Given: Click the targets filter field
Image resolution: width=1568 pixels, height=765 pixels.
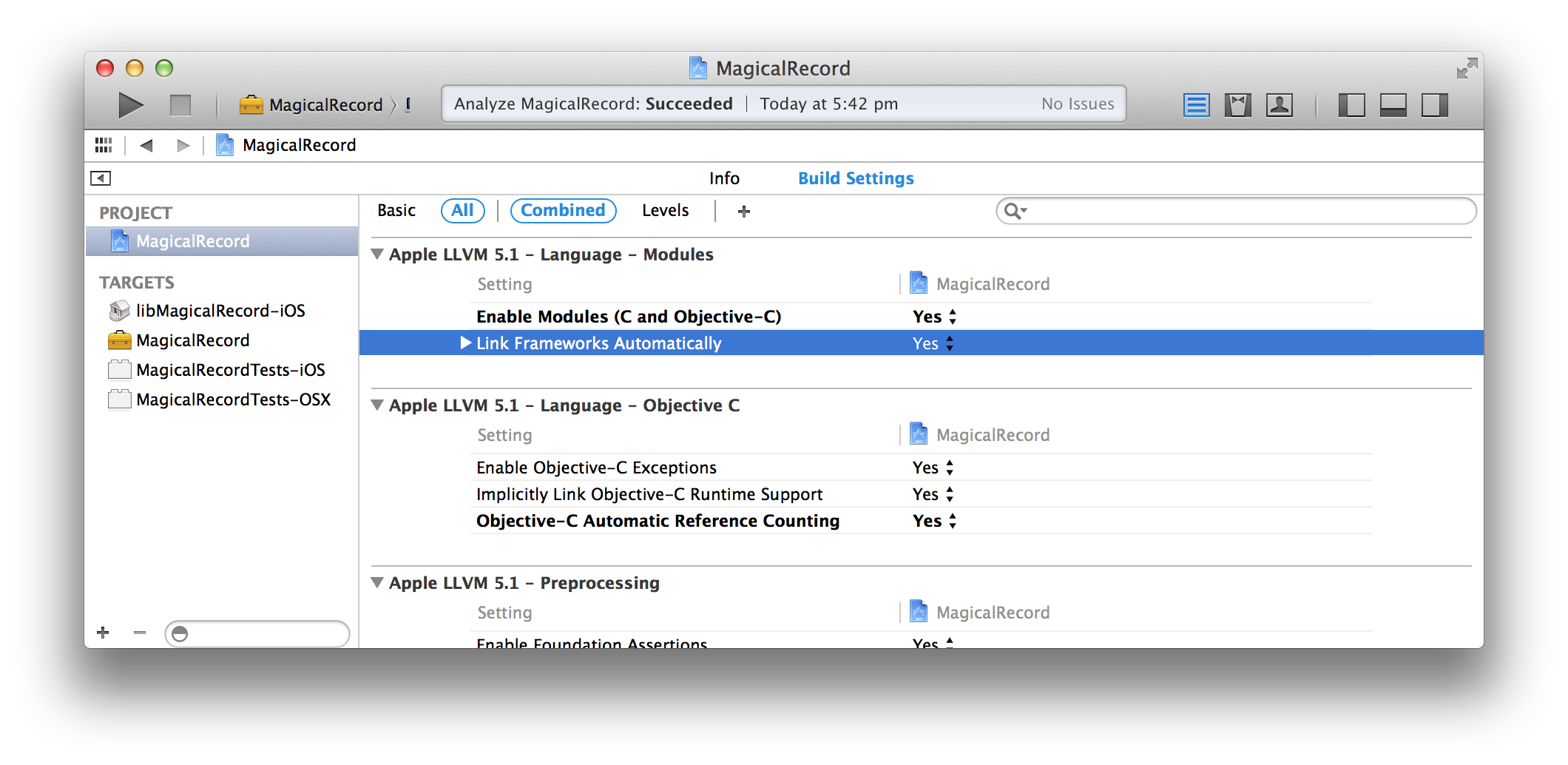Looking at the screenshot, I should tap(257, 634).
